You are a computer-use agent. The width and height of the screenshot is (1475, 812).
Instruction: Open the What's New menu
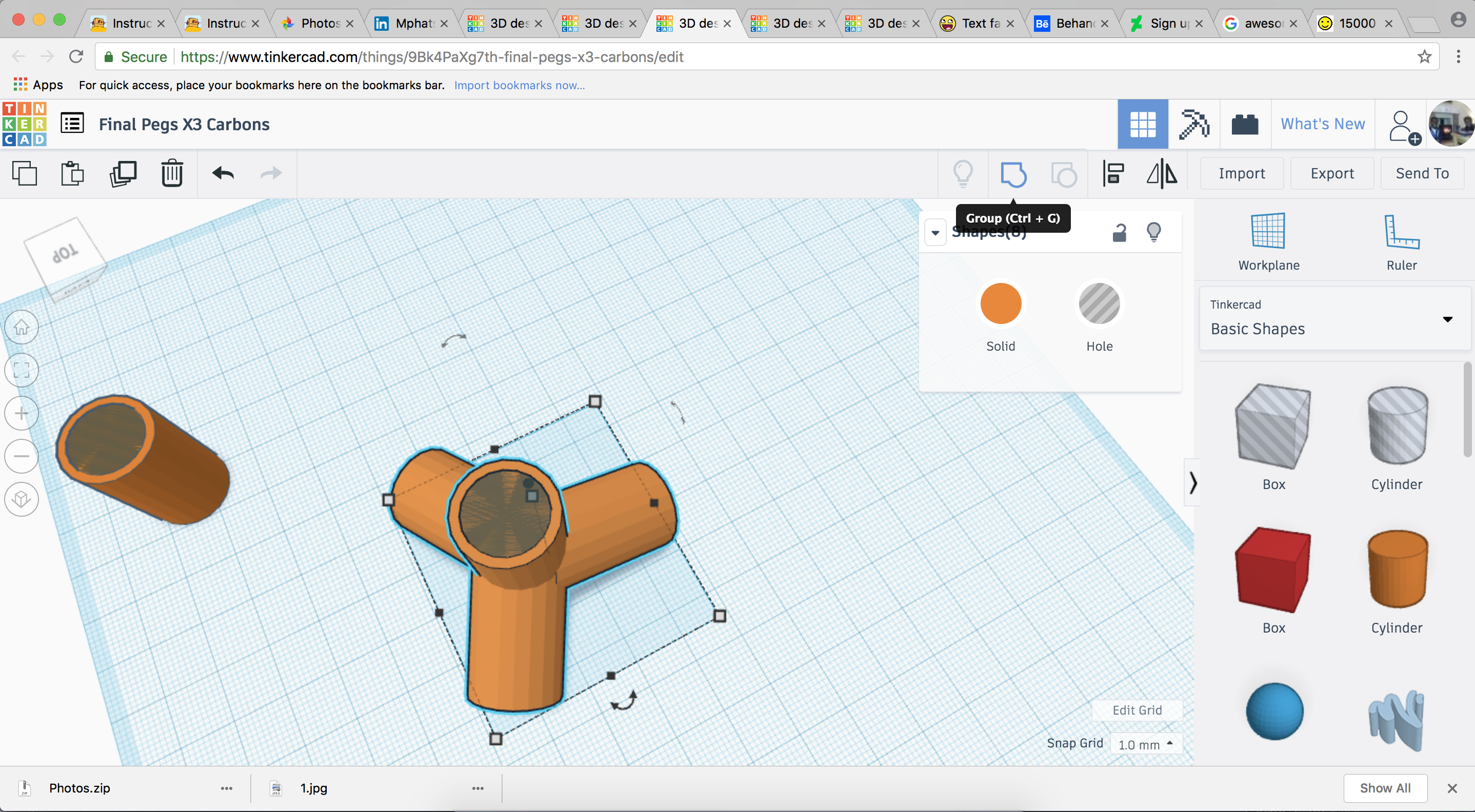tap(1322, 124)
